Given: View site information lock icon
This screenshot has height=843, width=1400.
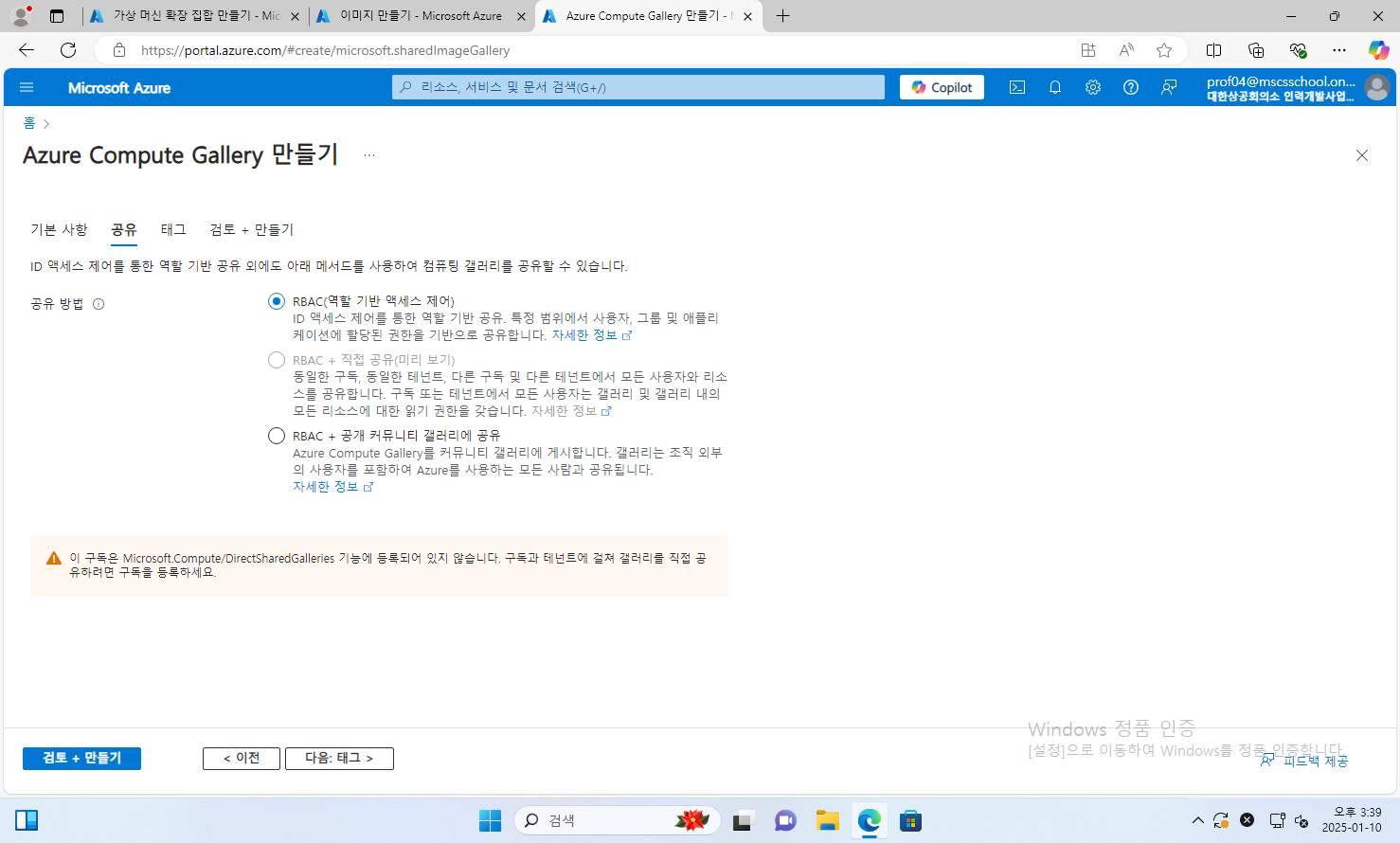Looking at the screenshot, I should (119, 50).
